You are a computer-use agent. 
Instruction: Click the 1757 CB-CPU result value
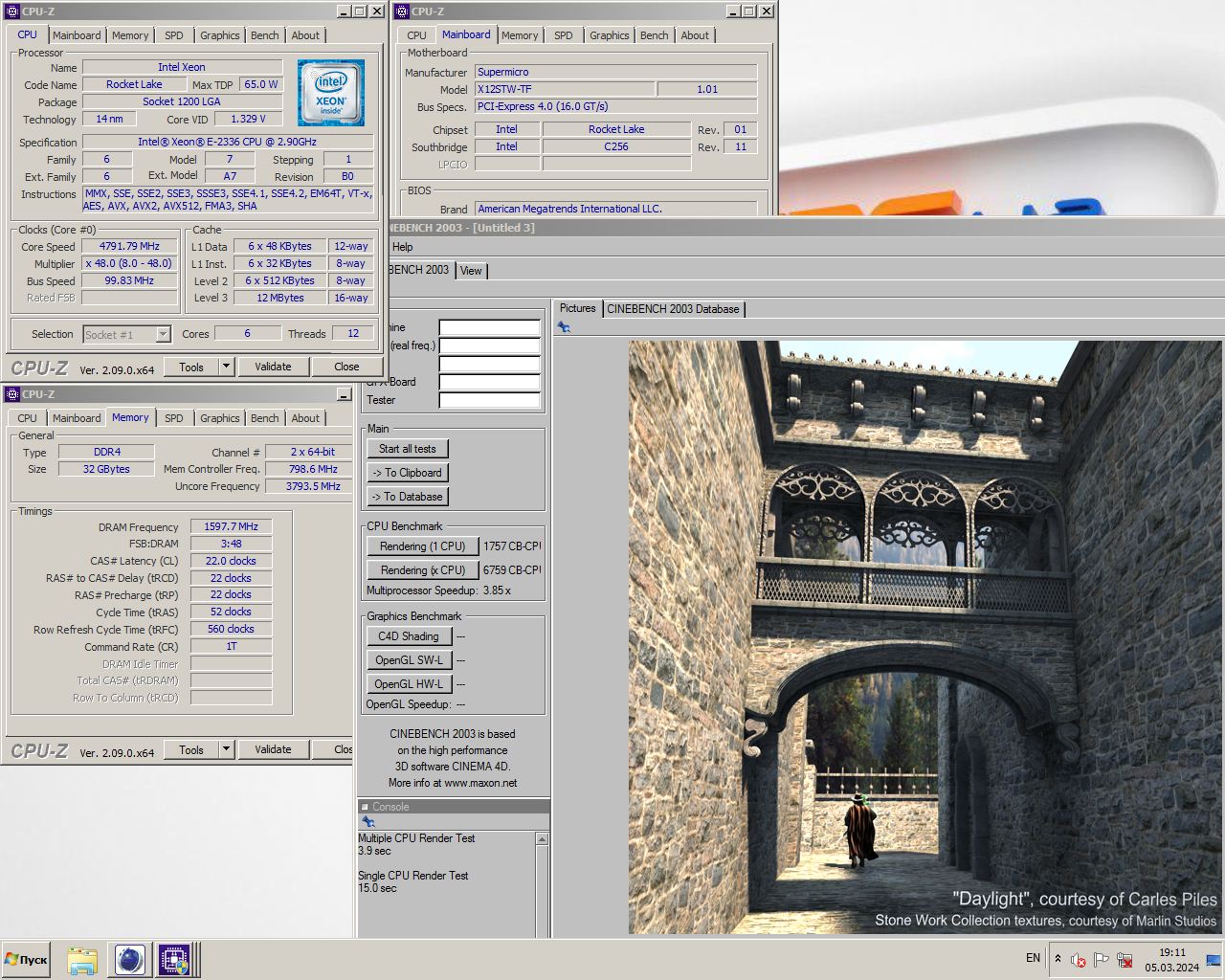pos(512,546)
